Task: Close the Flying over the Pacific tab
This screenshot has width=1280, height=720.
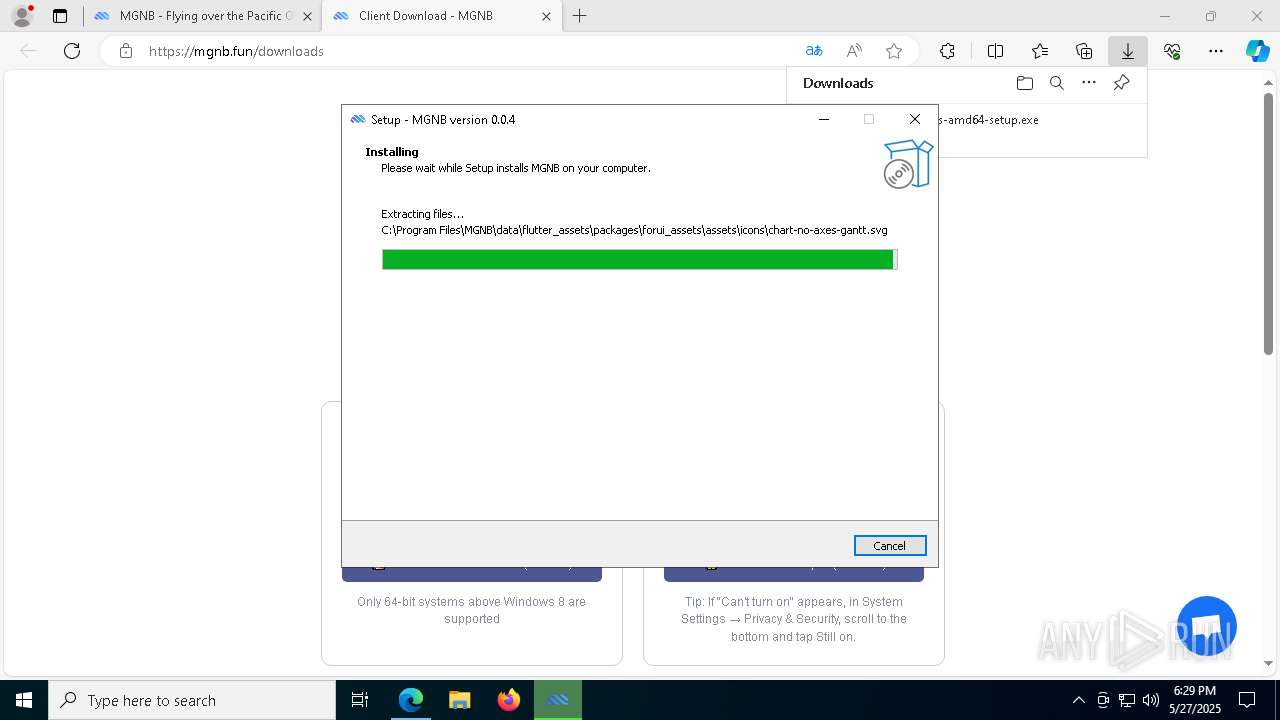Action: click(x=307, y=16)
